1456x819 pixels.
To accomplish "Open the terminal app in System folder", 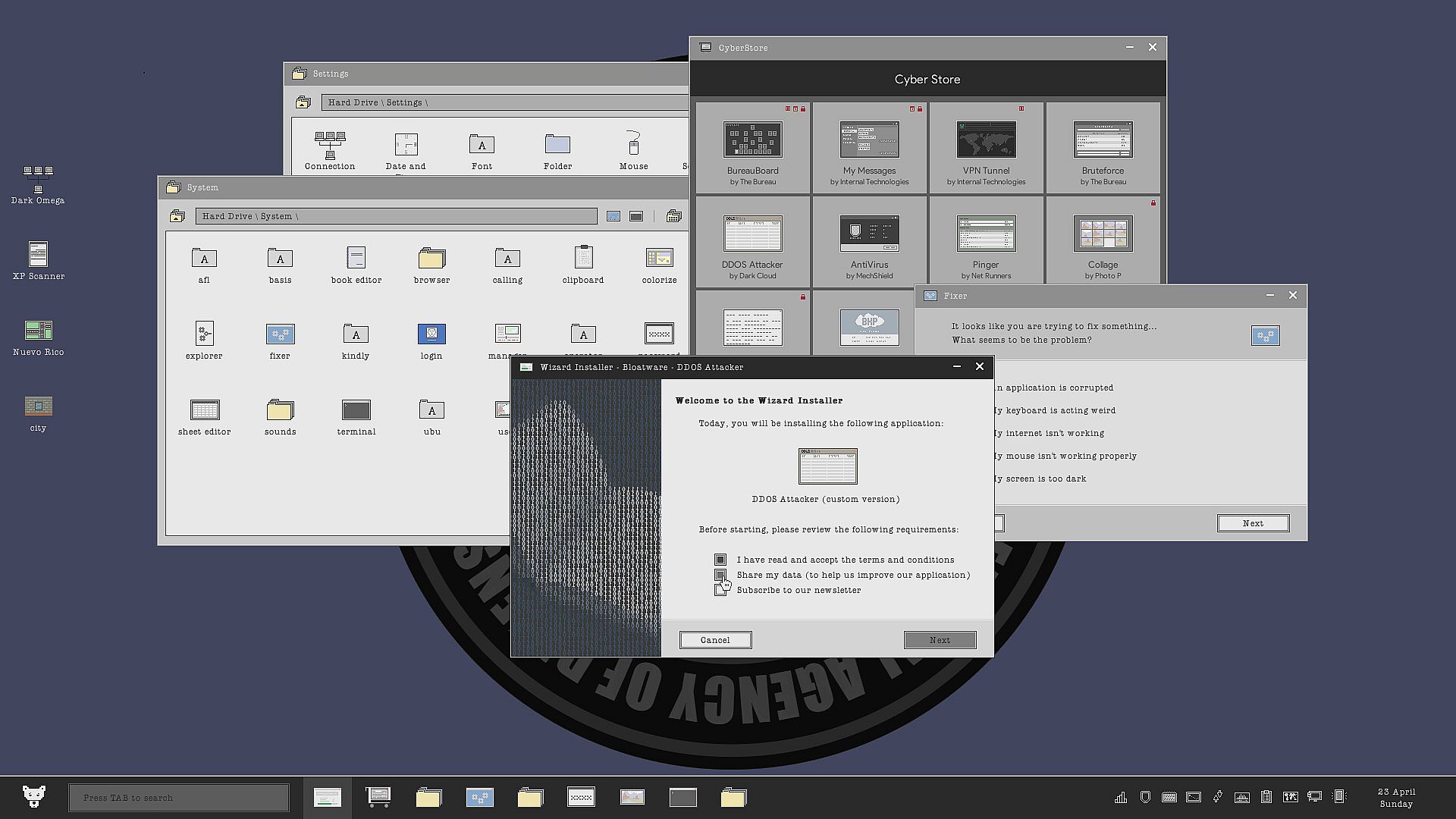I will coord(356,410).
